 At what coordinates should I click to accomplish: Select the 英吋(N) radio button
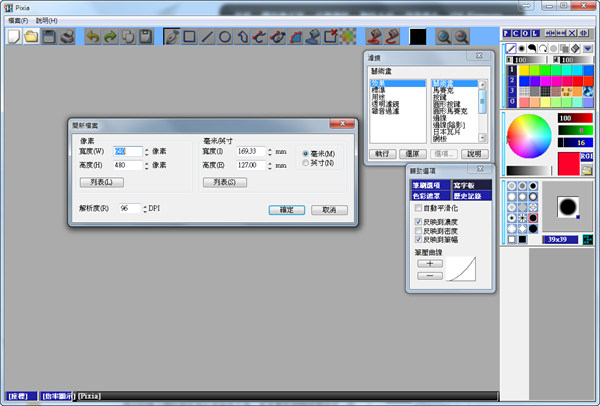(x=306, y=162)
